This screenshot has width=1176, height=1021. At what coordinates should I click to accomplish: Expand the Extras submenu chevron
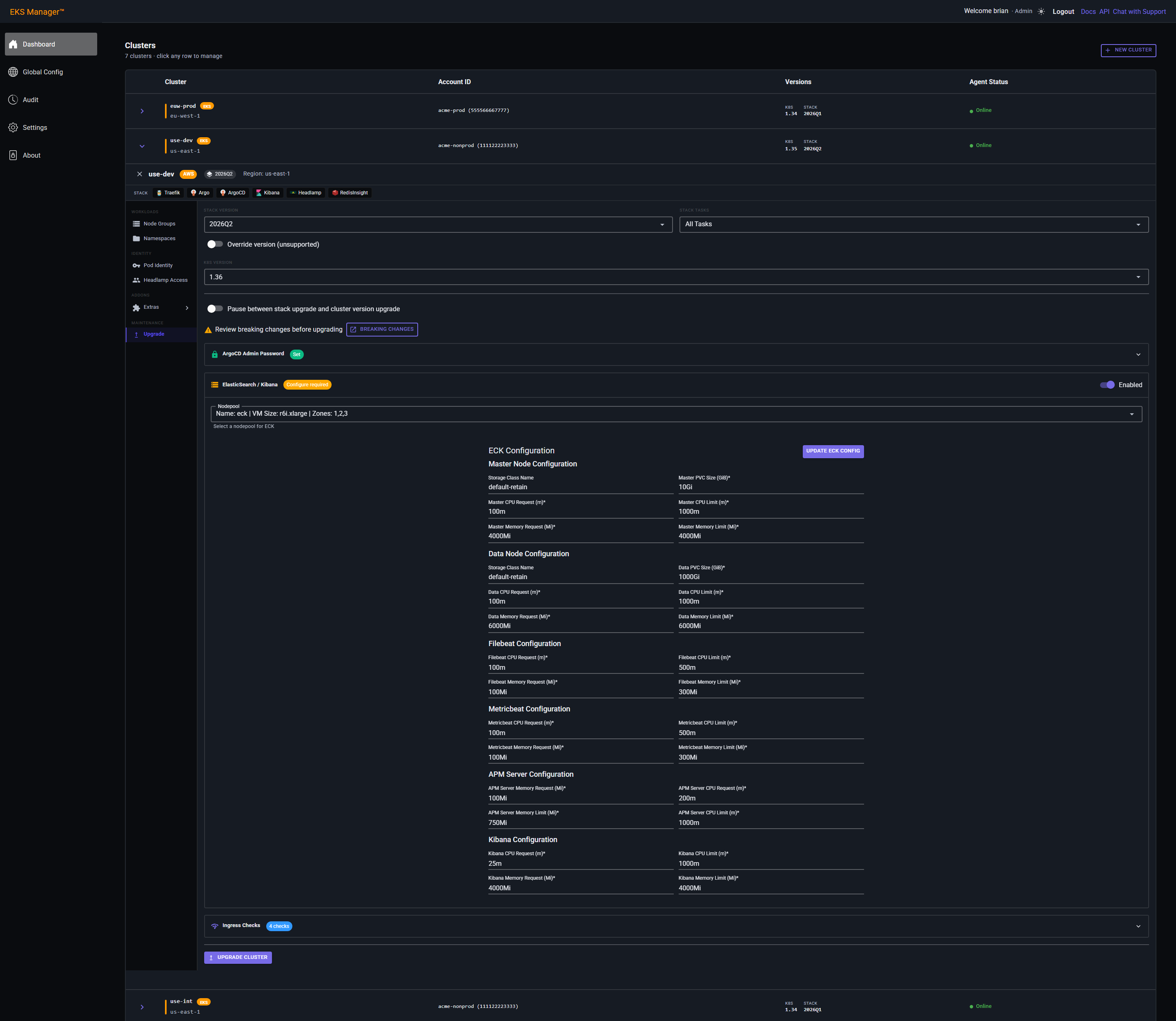coord(187,308)
